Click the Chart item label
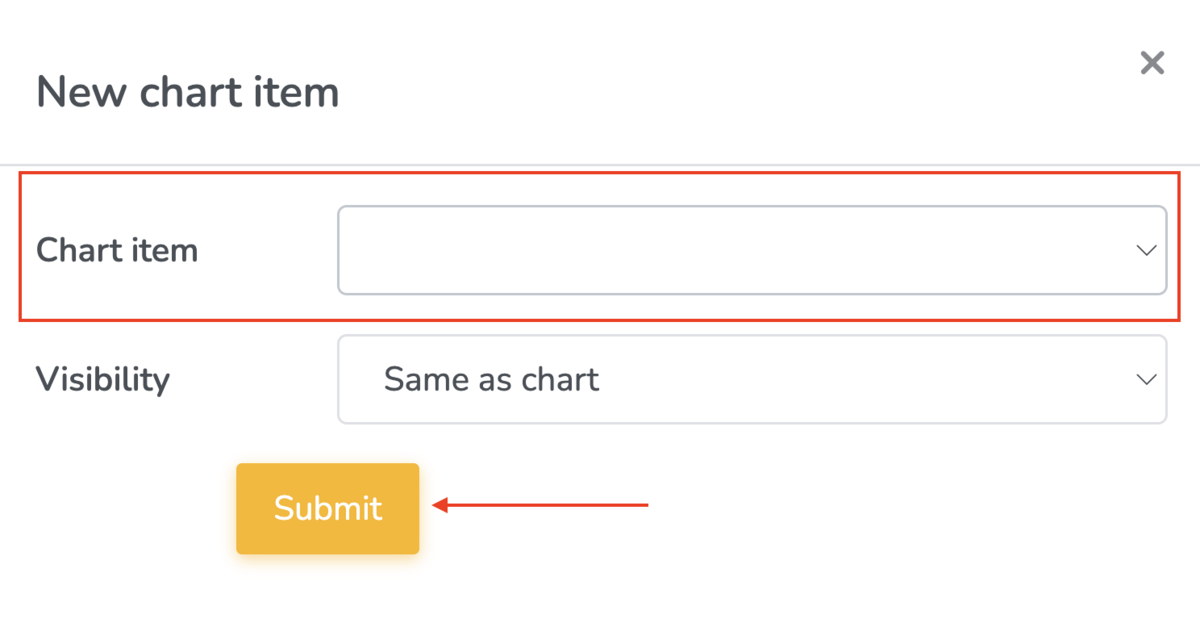1200x623 pixels. point(117,250)
